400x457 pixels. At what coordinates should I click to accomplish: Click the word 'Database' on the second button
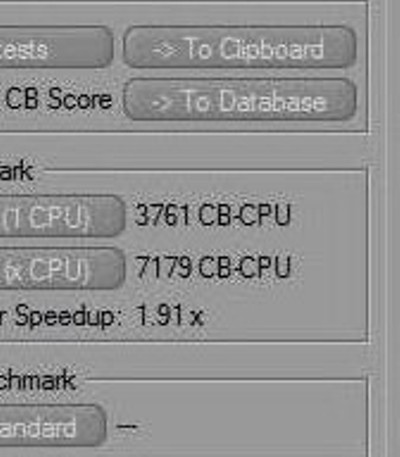[x=272, y=101]
